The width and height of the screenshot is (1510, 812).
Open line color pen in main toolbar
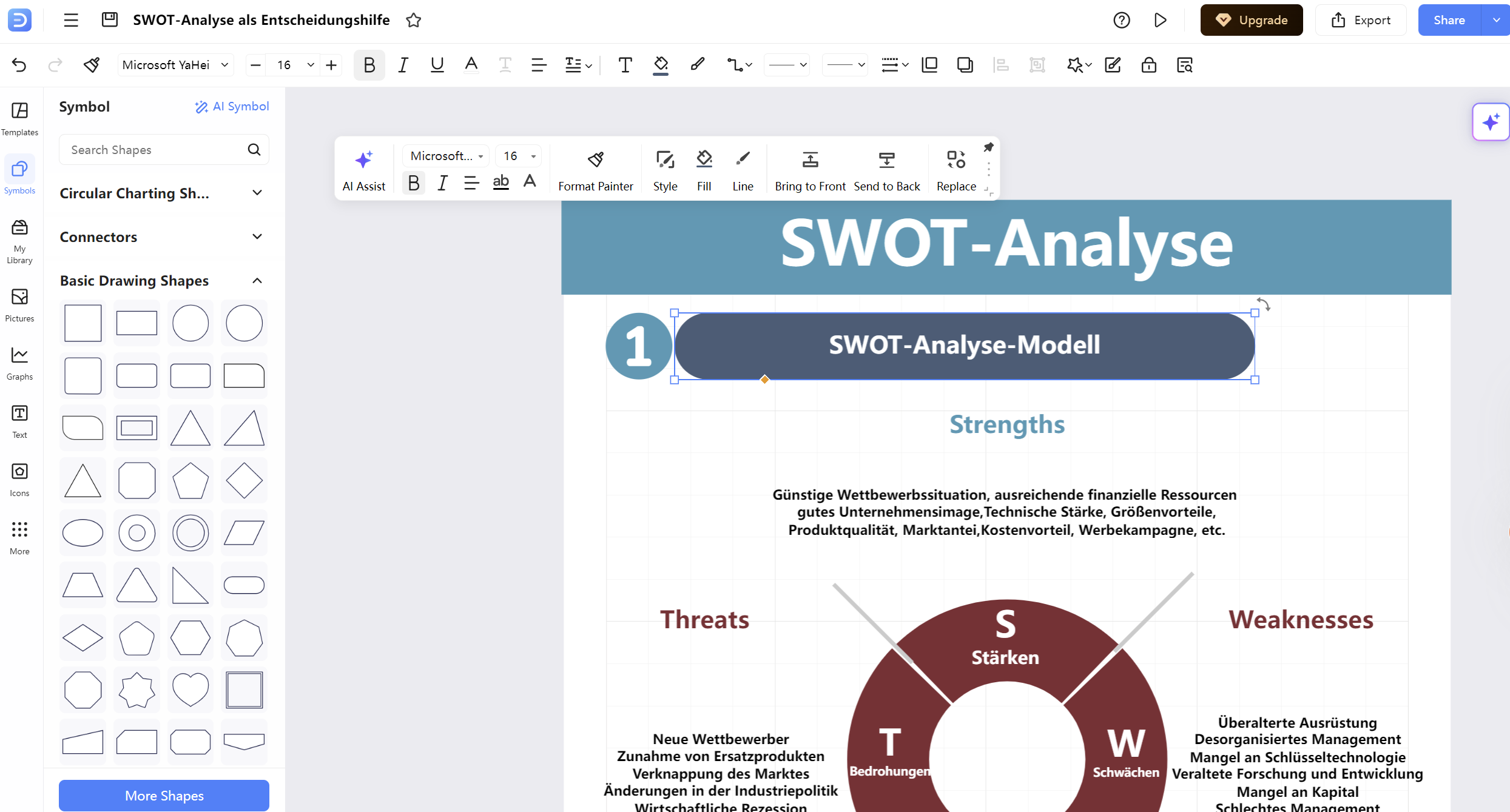coord(698,65)
